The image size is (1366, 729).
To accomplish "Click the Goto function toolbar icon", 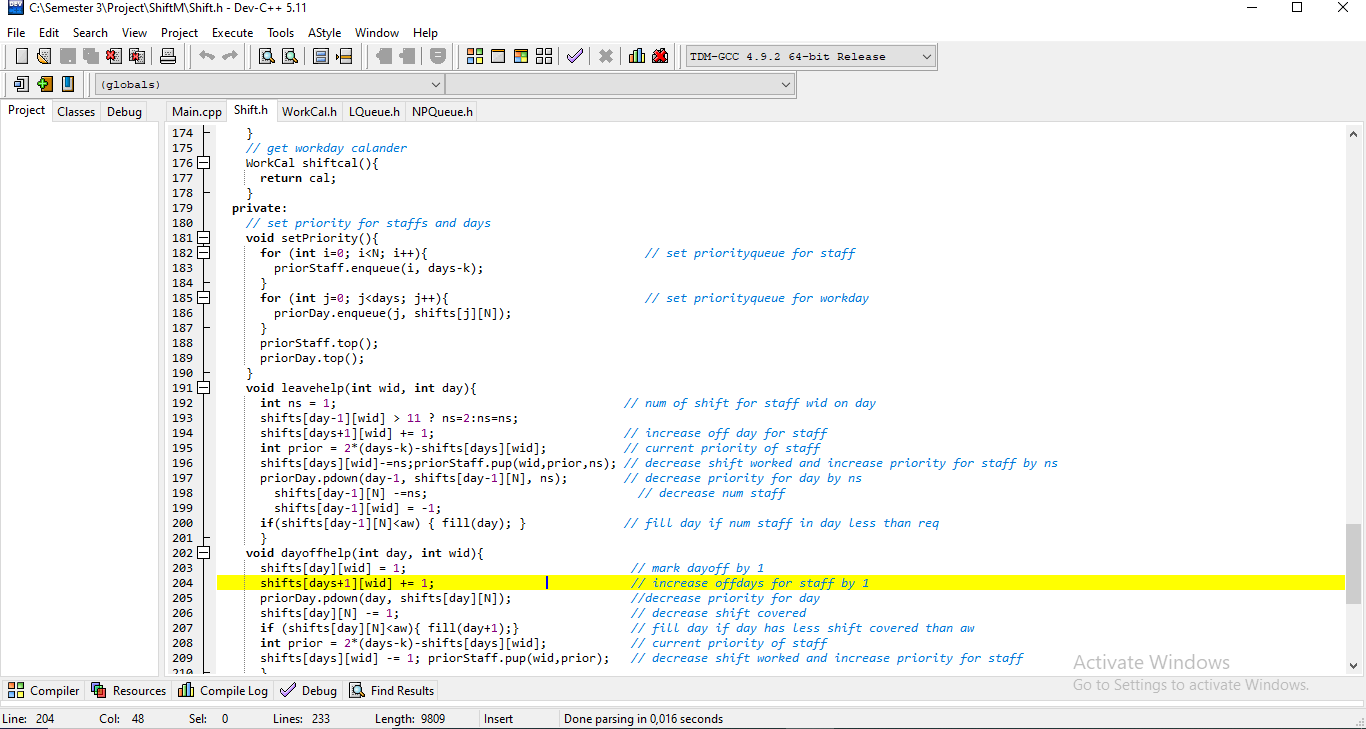I will point(321,57).
